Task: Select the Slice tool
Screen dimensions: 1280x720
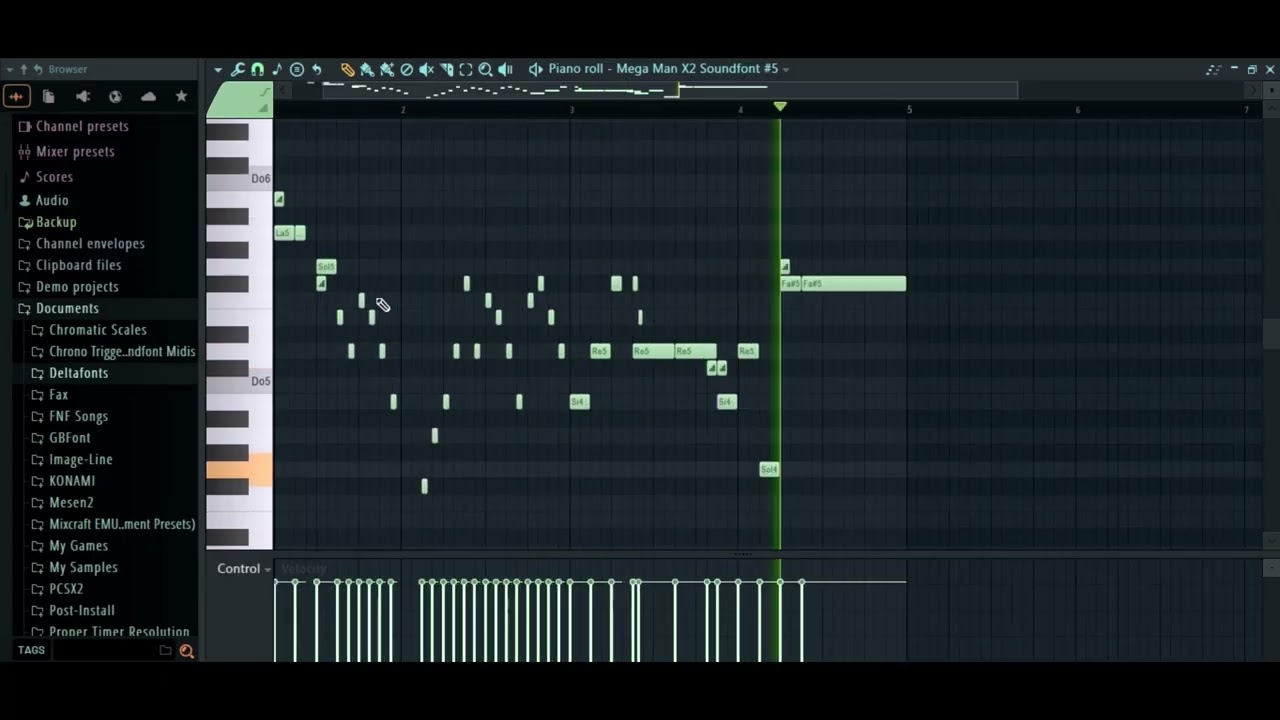Action: point(446,69)
